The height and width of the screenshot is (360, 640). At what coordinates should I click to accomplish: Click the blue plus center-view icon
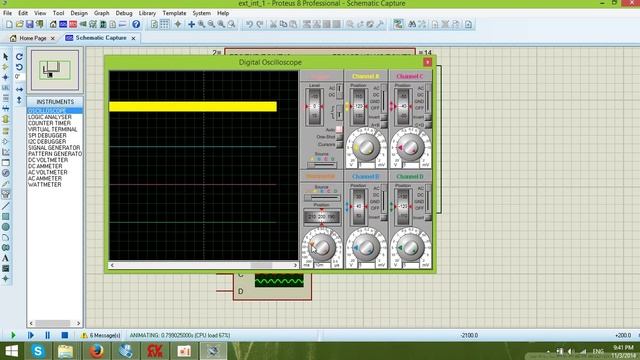click(x=191, y=24)
